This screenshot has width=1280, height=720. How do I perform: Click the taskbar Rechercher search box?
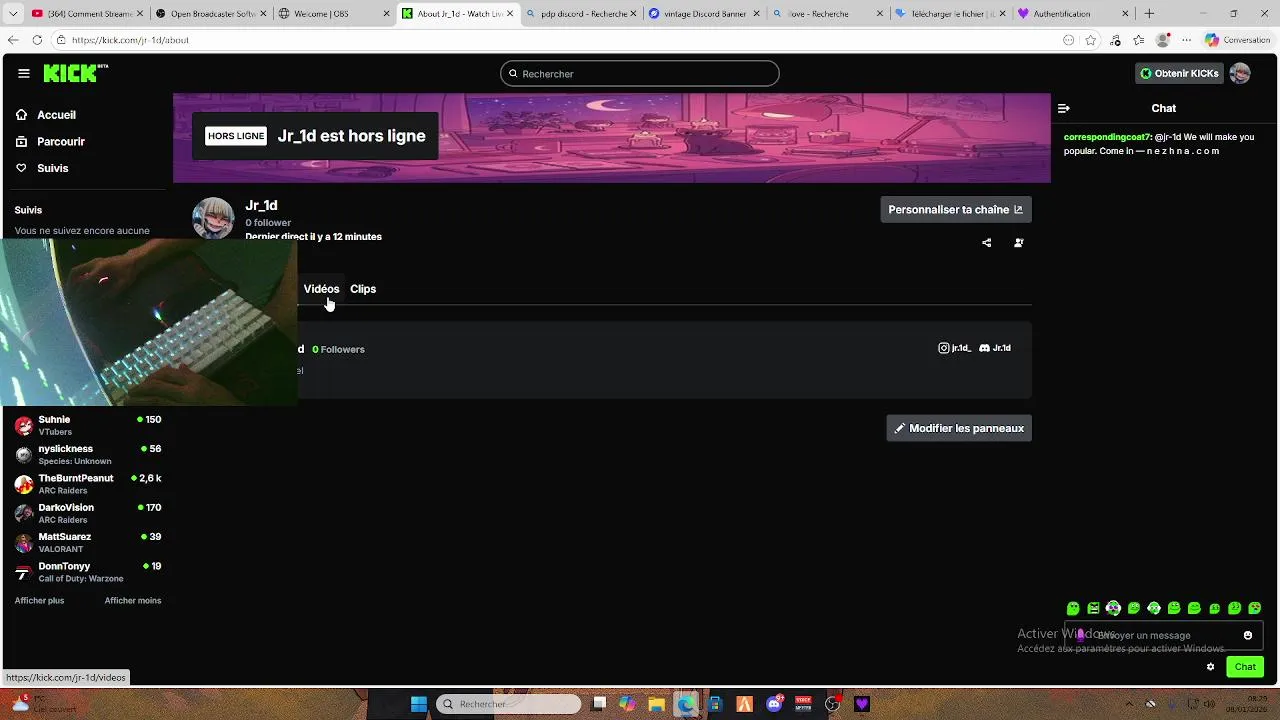coord(508,704)
